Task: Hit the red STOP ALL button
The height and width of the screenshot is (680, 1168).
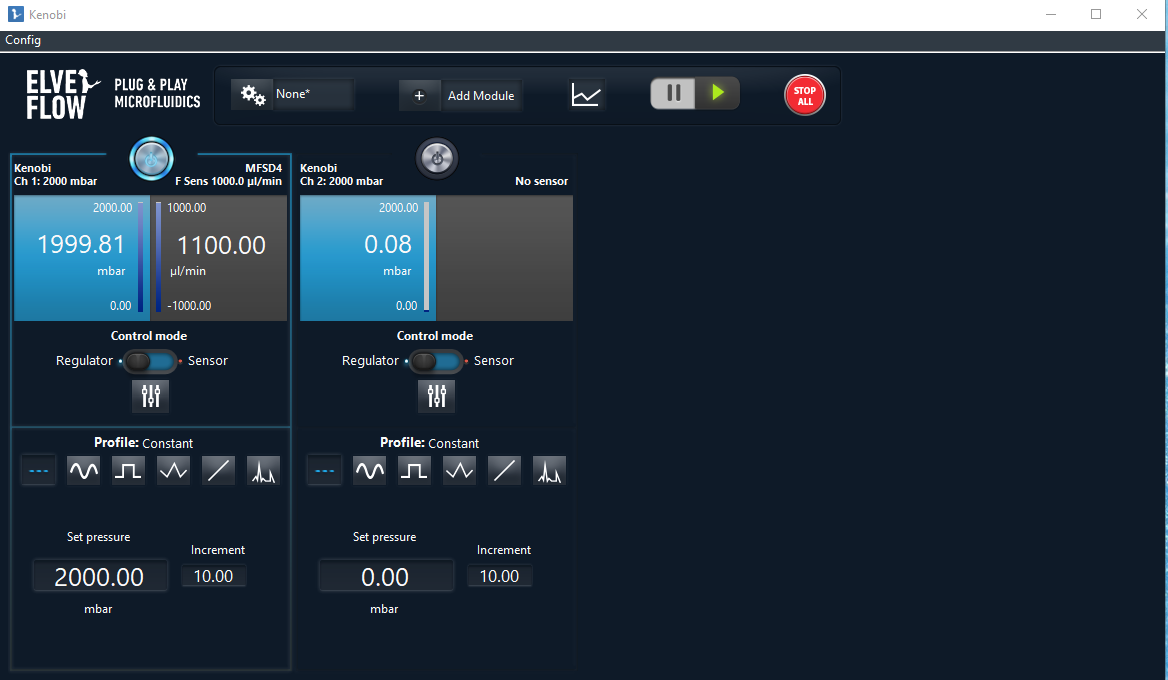Action: 804,95
